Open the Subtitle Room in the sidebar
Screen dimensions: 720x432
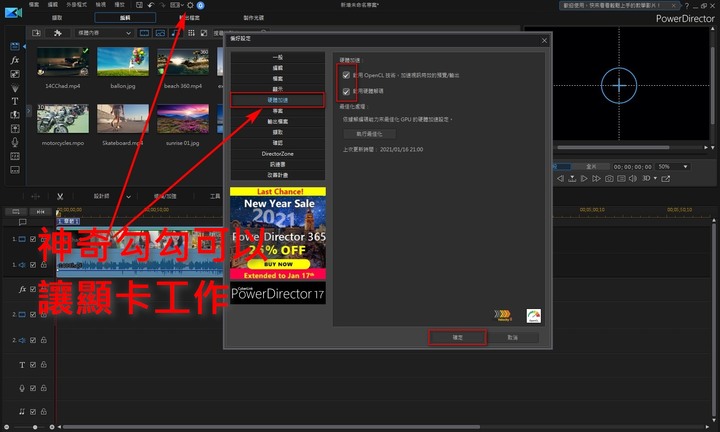point(15,170)
